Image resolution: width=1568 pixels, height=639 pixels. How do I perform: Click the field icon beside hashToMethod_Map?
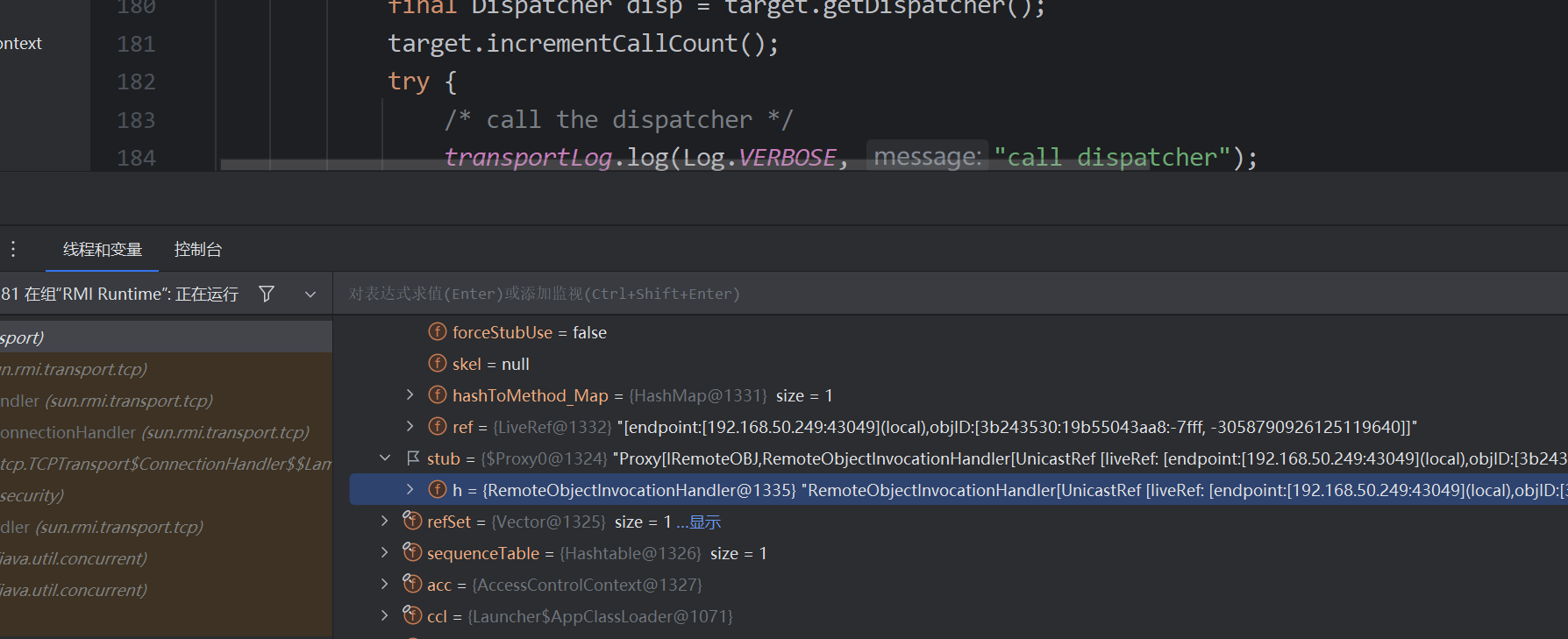(437, 395)
